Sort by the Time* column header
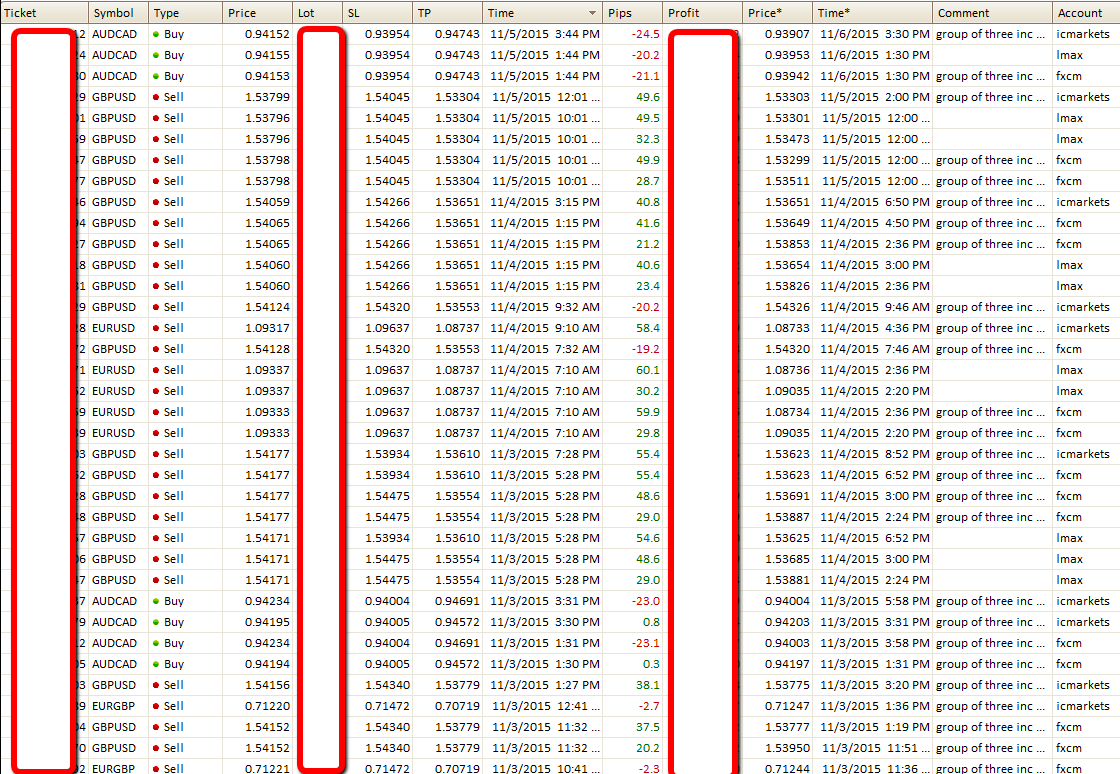The width and height of the screenshot is (1120, 774). click(x=872, y=13)
